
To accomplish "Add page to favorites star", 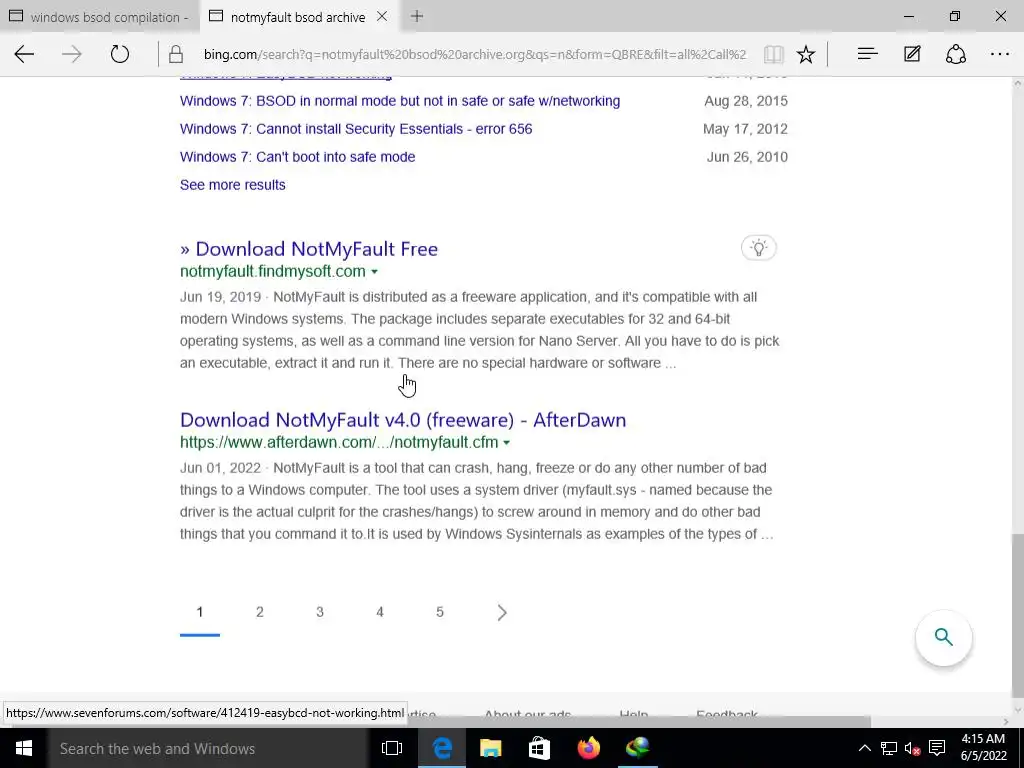I will tap(806, 54).
